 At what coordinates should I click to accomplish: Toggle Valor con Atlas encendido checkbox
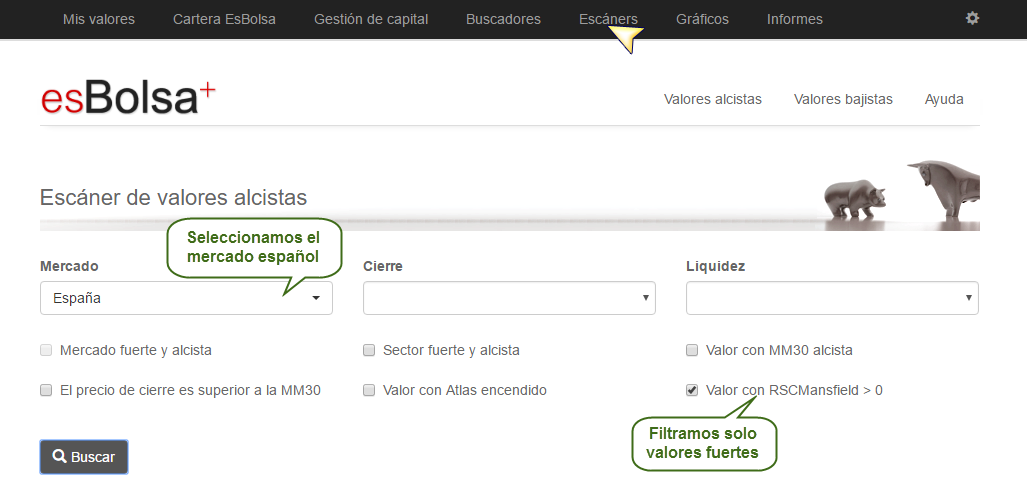[369, 390]
